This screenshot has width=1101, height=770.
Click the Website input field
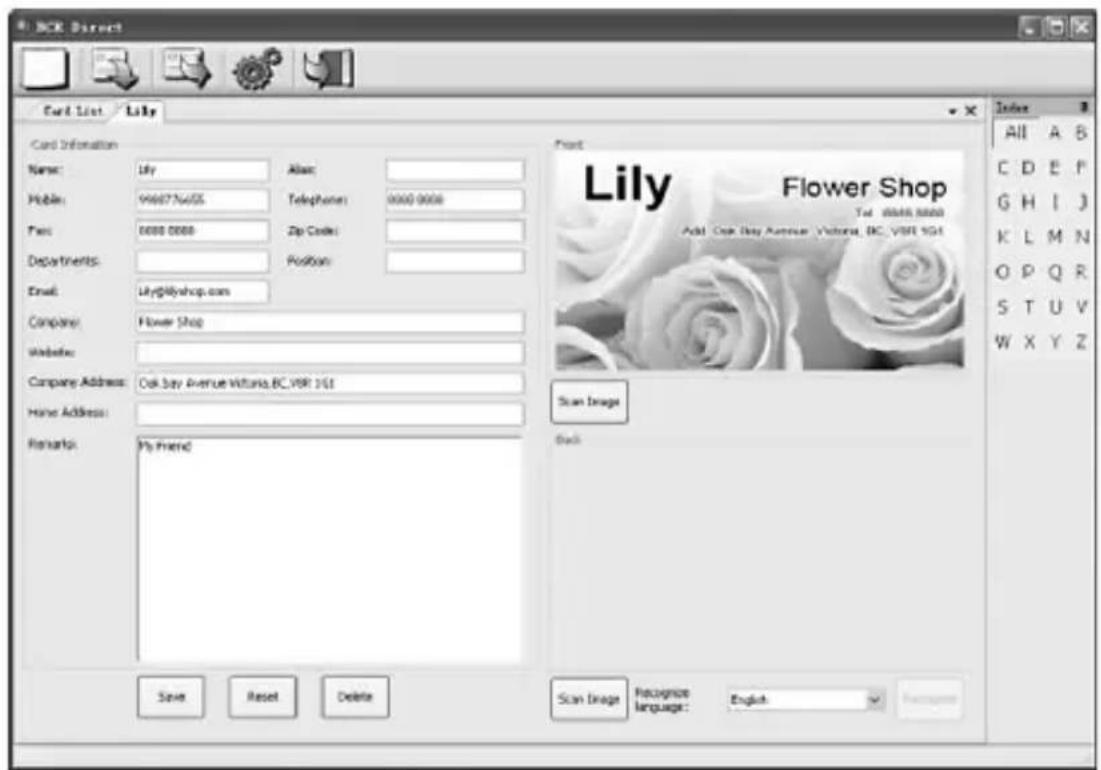pos(329,352)
